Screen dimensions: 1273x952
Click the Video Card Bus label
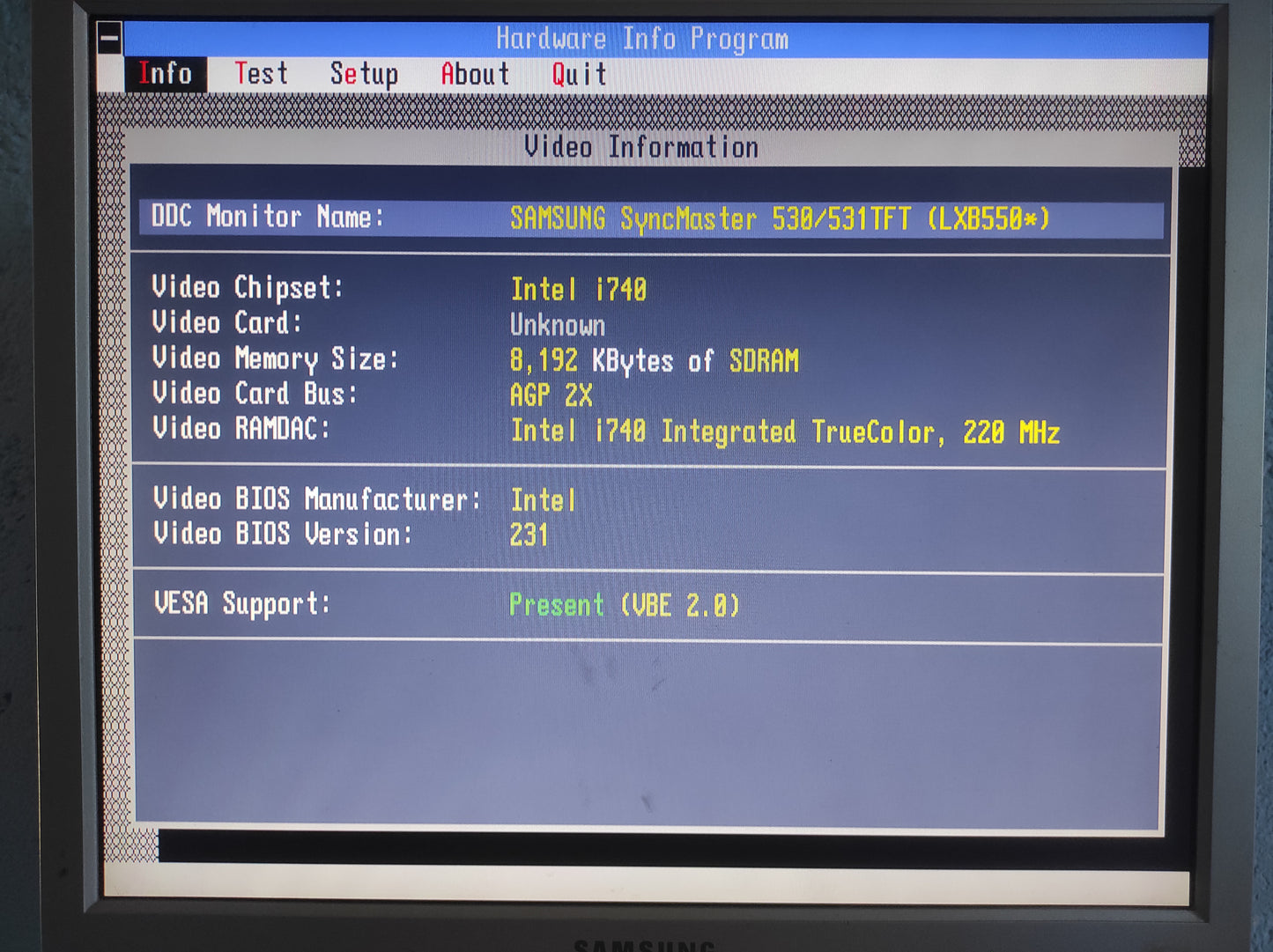pos(255,394)
